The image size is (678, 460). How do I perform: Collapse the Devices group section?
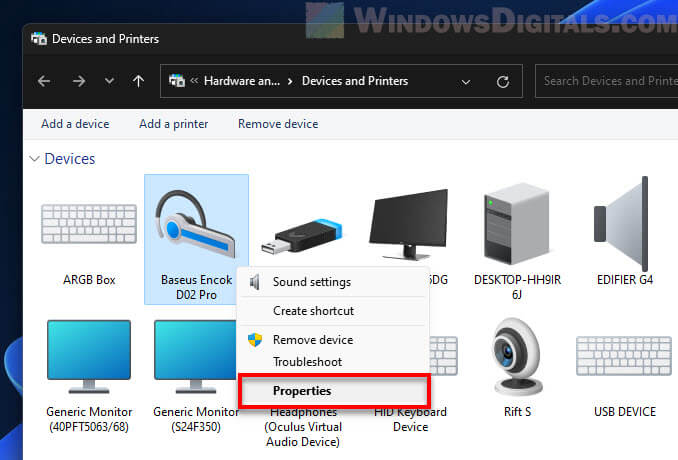pos(35,159)
